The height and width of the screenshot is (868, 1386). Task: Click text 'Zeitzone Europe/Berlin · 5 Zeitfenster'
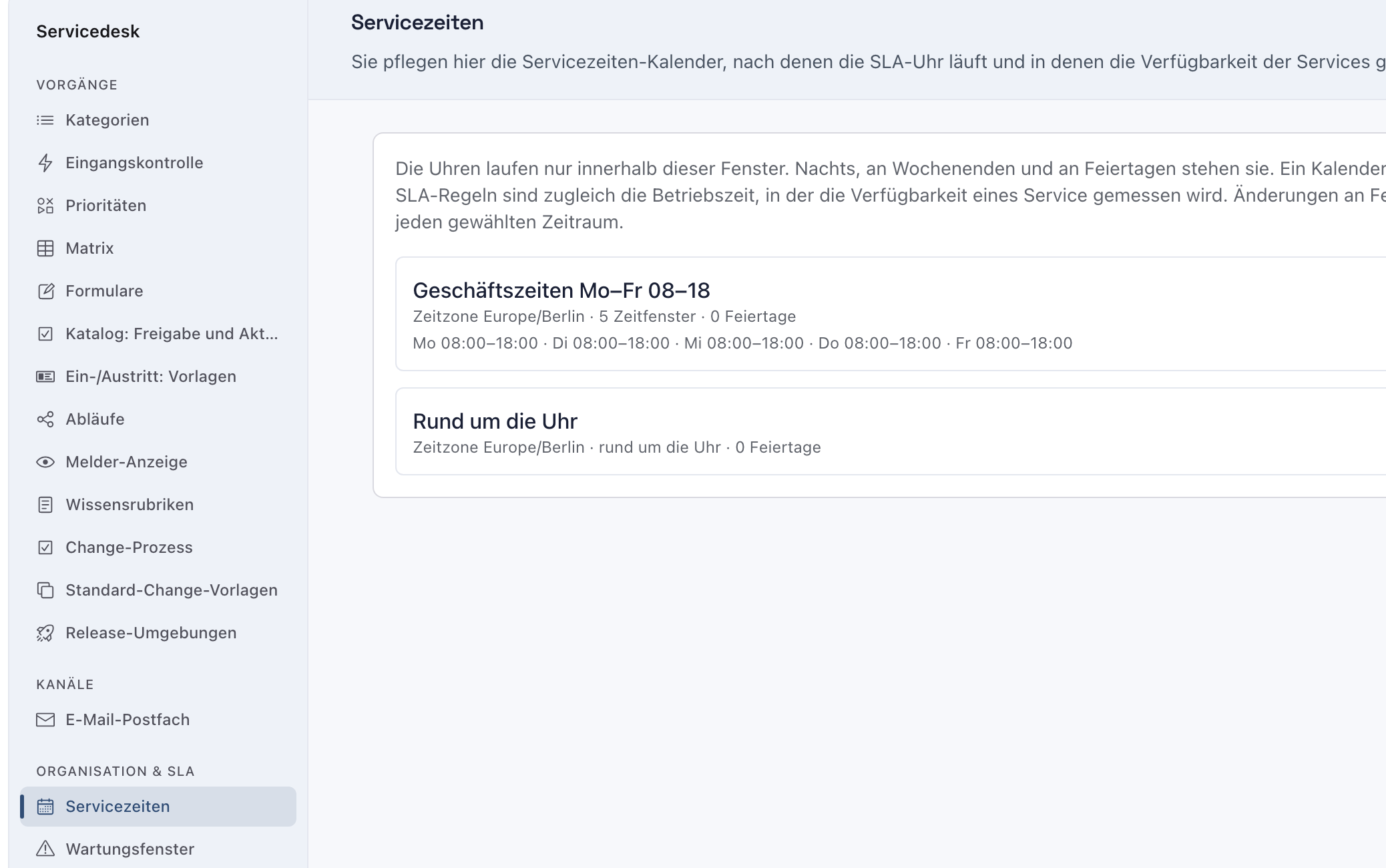(554, 316)
